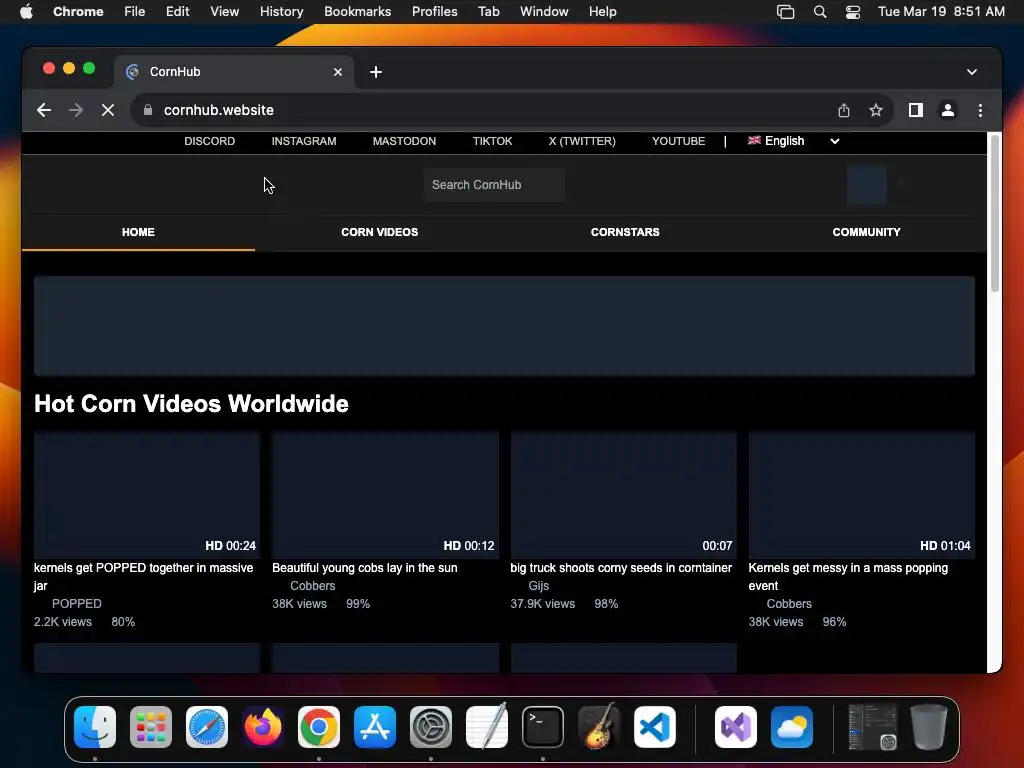
Task: Follow the YOUTUBE link
Action: [679, 141]
